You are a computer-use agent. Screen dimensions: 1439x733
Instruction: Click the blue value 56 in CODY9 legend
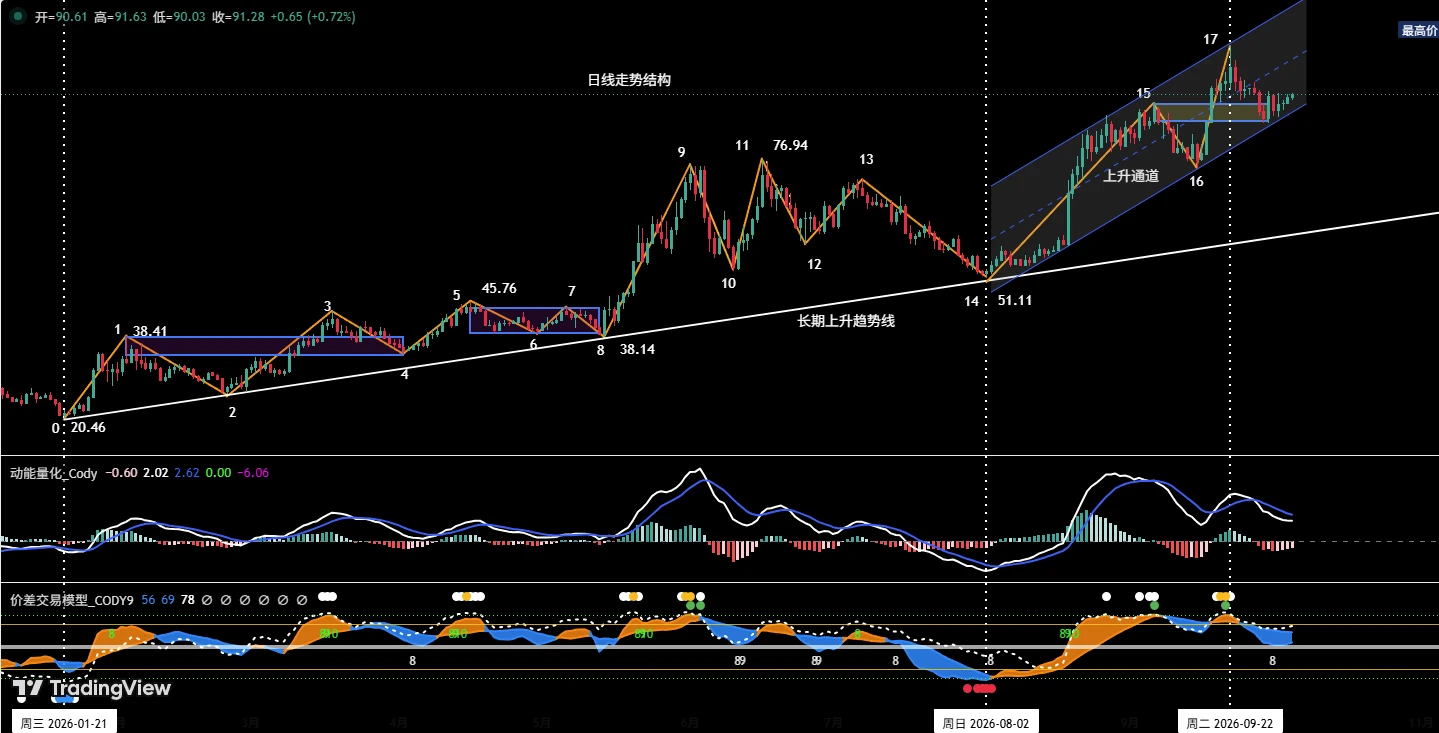(x=148, y=600)
